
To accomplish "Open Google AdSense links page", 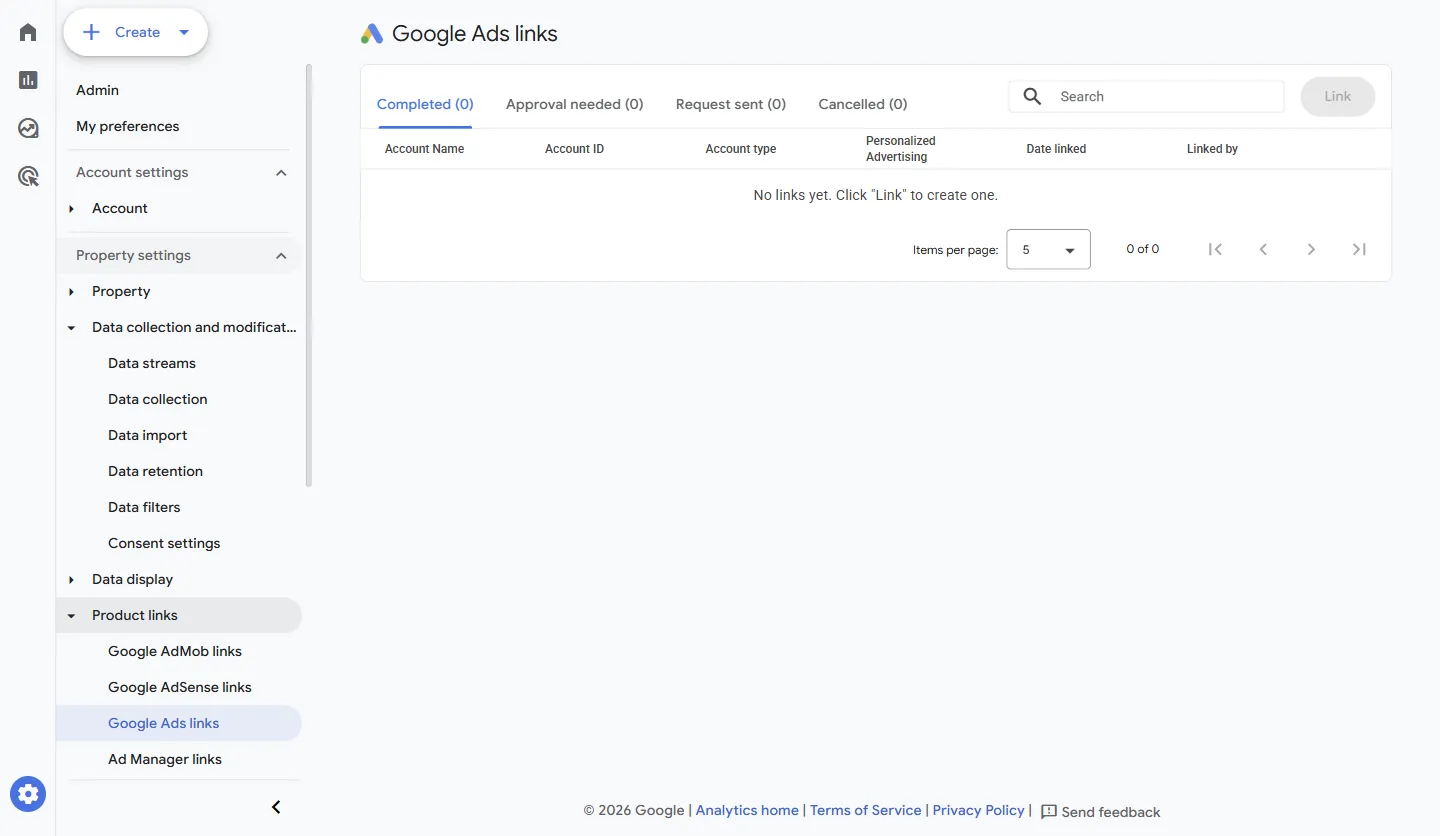I will [x=179, y=687].
